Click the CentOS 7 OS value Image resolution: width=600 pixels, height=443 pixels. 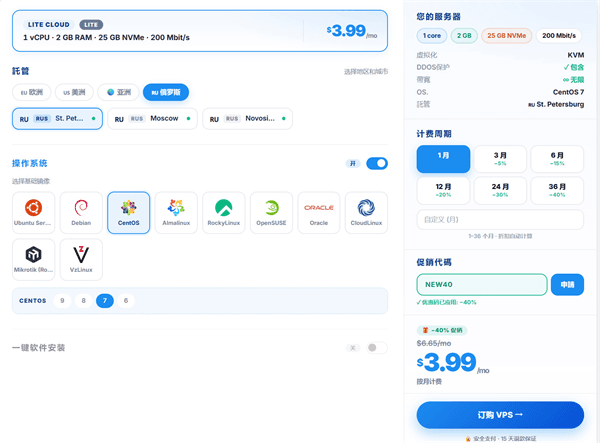tap(568, 92)
